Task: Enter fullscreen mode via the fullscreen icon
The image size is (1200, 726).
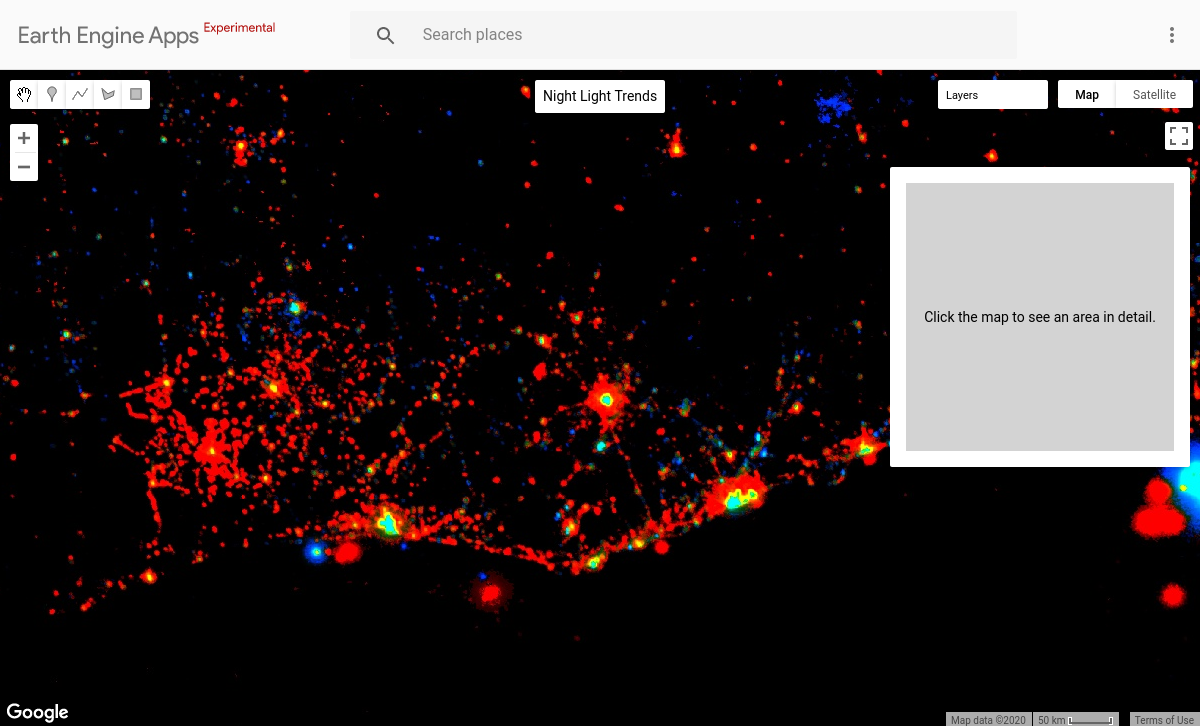Action: click(1178, 135)
